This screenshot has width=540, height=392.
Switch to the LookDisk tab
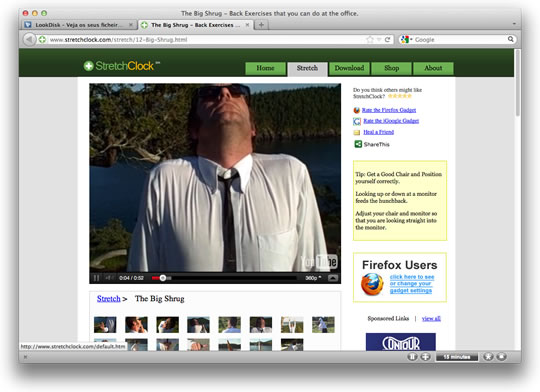click(x=80, y=25)
